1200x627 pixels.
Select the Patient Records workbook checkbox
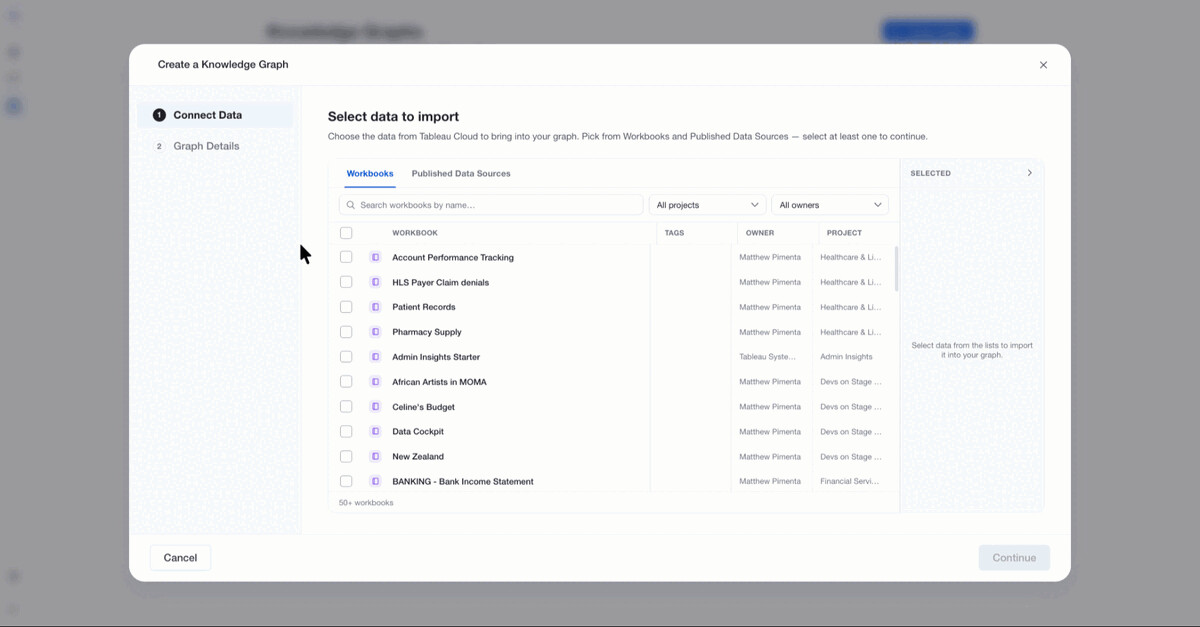click(346, 307)
